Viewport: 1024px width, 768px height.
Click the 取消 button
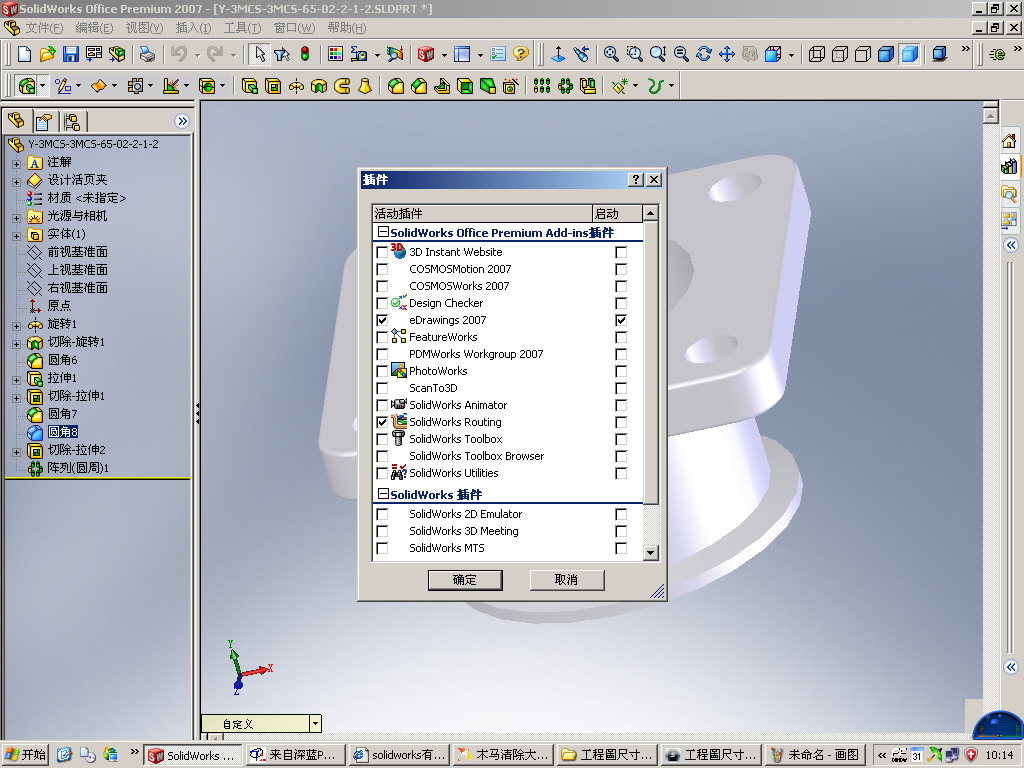coord(566,580)
